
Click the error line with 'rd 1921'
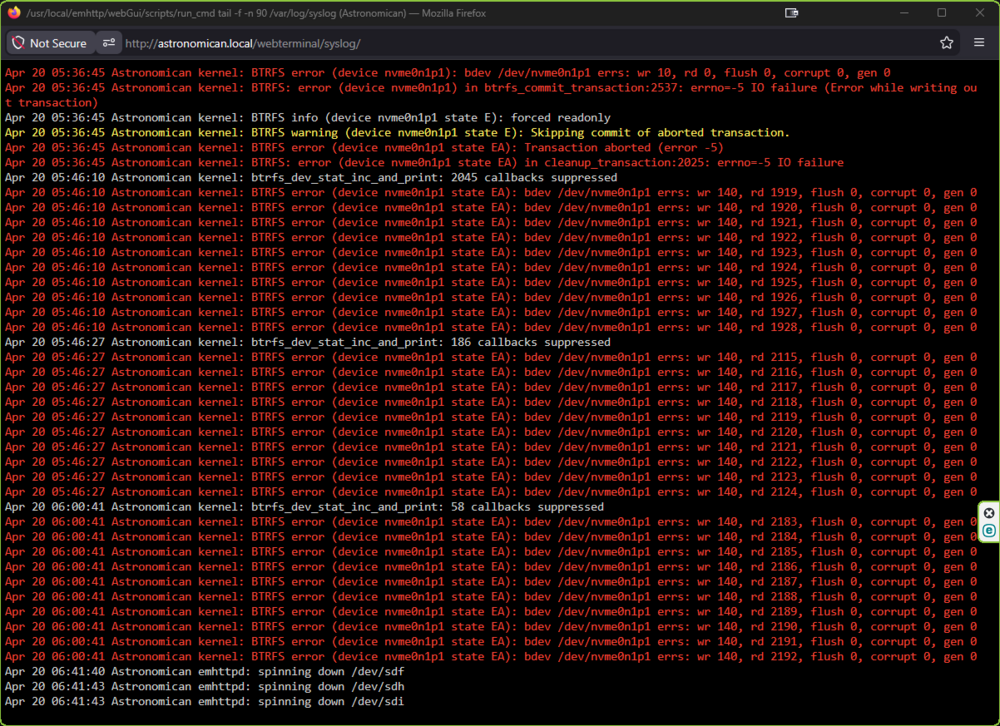491,223
